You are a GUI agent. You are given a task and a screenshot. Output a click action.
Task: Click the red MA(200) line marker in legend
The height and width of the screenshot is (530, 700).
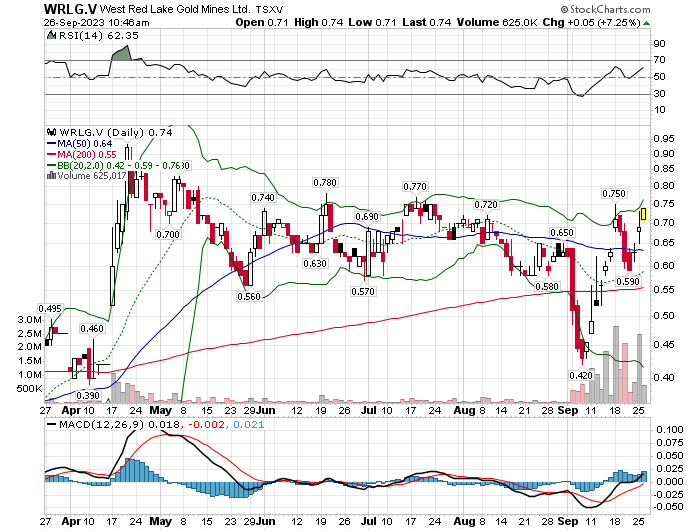click(51, 154)
